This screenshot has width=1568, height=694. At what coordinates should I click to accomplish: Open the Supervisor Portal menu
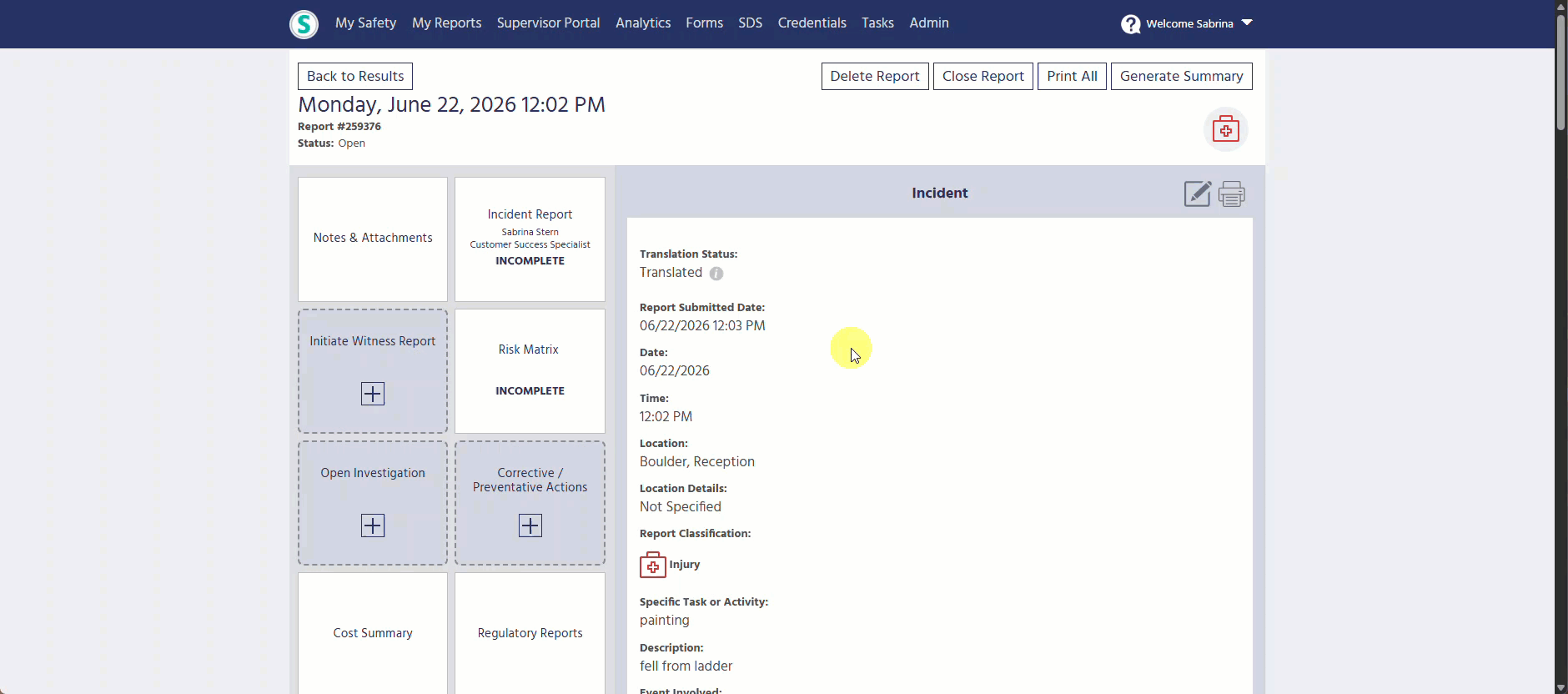[x=548, y=23]
